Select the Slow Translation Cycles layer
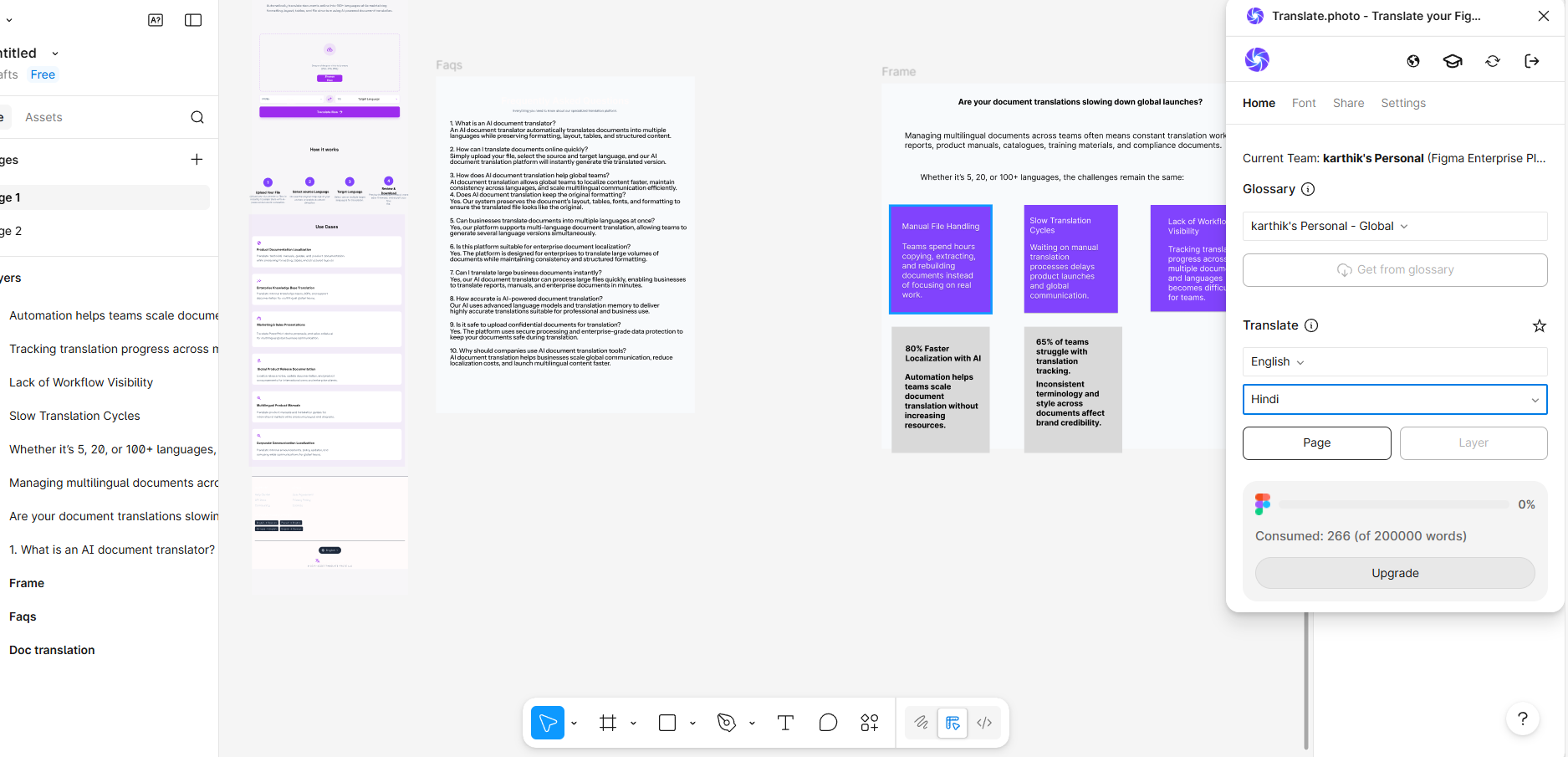This screenshot has height=757, width=1568. click(74, 416)
